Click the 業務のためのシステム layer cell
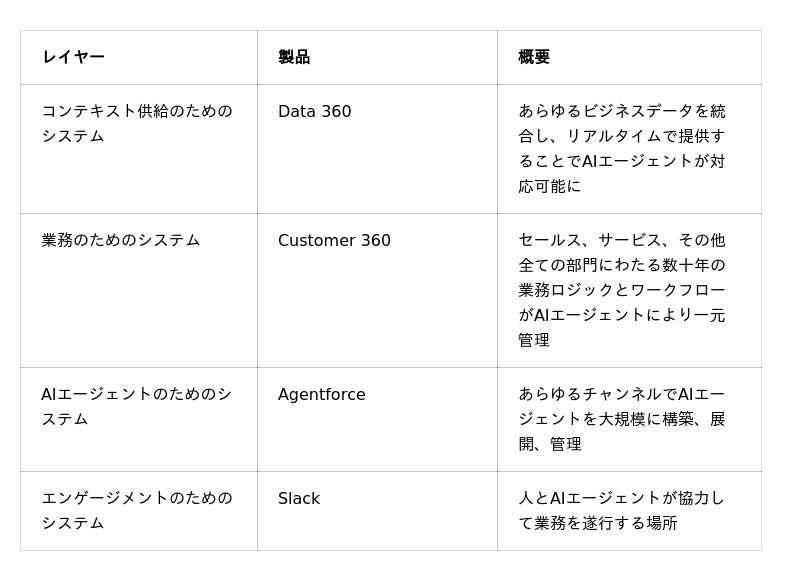 coord(121,240)
